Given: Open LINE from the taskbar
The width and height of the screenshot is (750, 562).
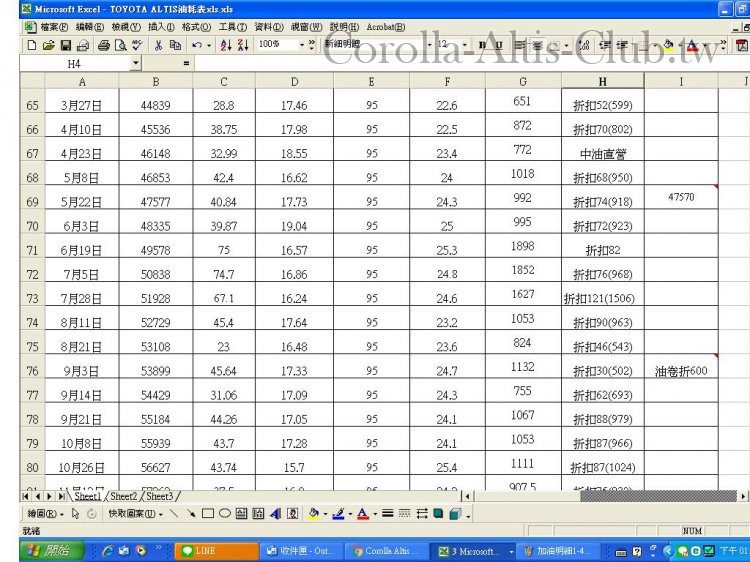Looking at the screenshot, I should coord(217,551).
